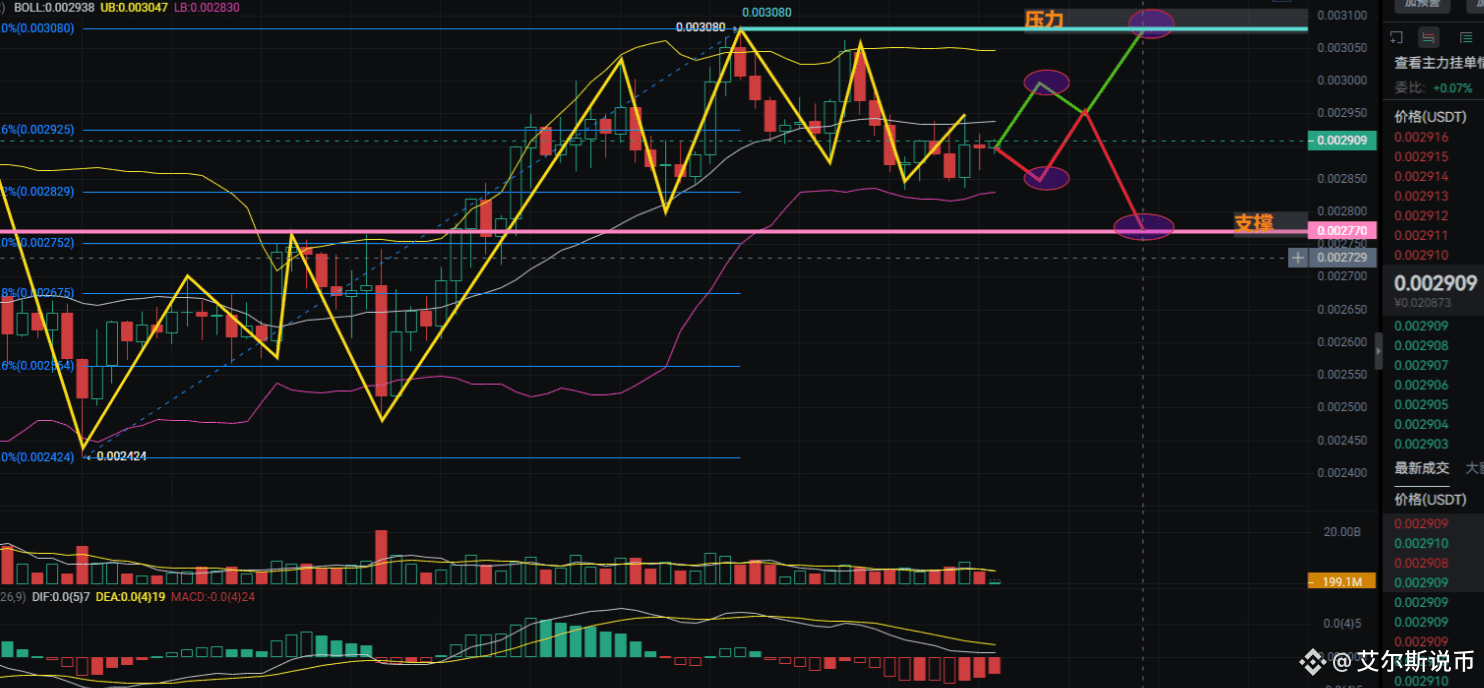Click the DEA value label in the MACD pane

pyautogui.click(x=130, y=597)
